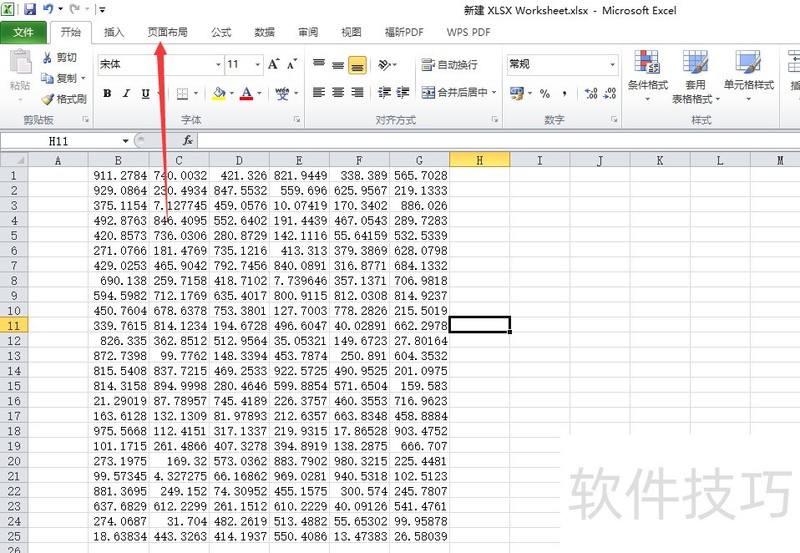800x553 pixels.
Task: Align cell text left
Action: pyautogui.click(x=319, y=92)
